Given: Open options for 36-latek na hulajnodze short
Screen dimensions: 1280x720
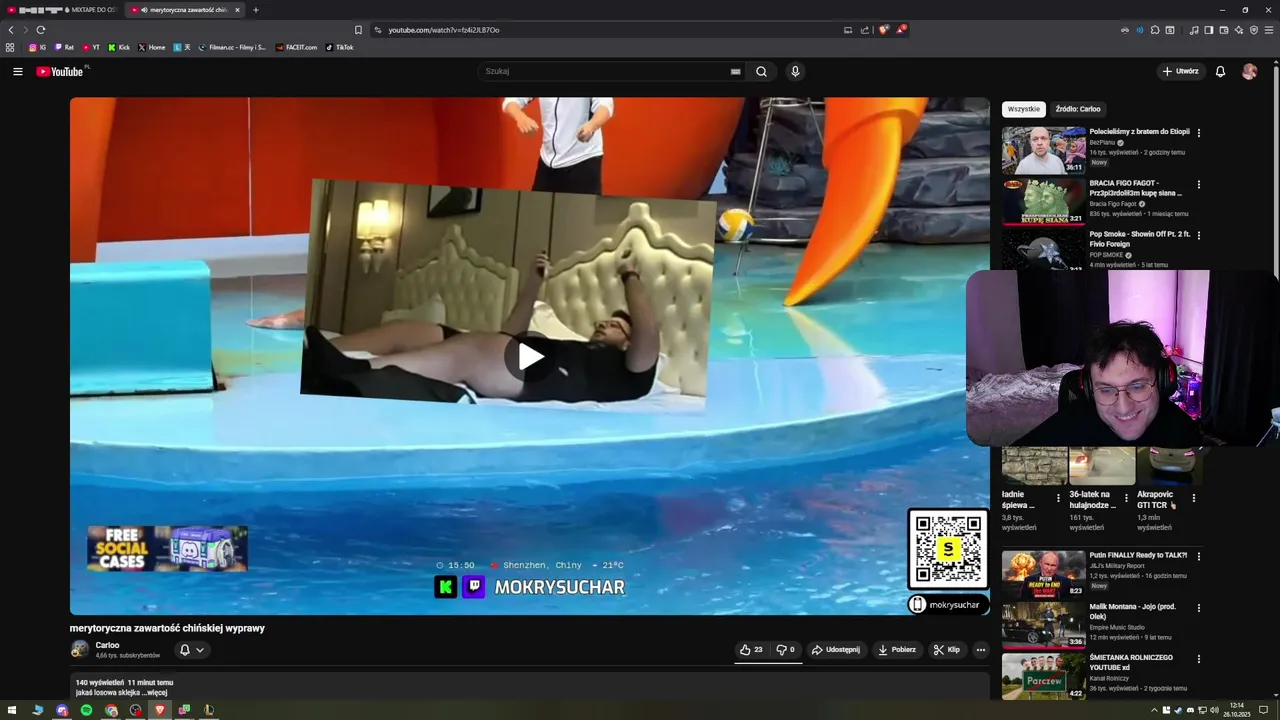Looking at the screenshot, I should coord(1126,498).
